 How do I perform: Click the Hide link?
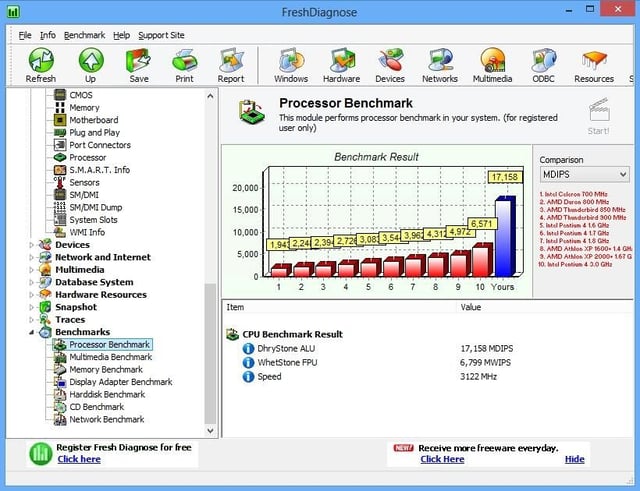[574, 460]
